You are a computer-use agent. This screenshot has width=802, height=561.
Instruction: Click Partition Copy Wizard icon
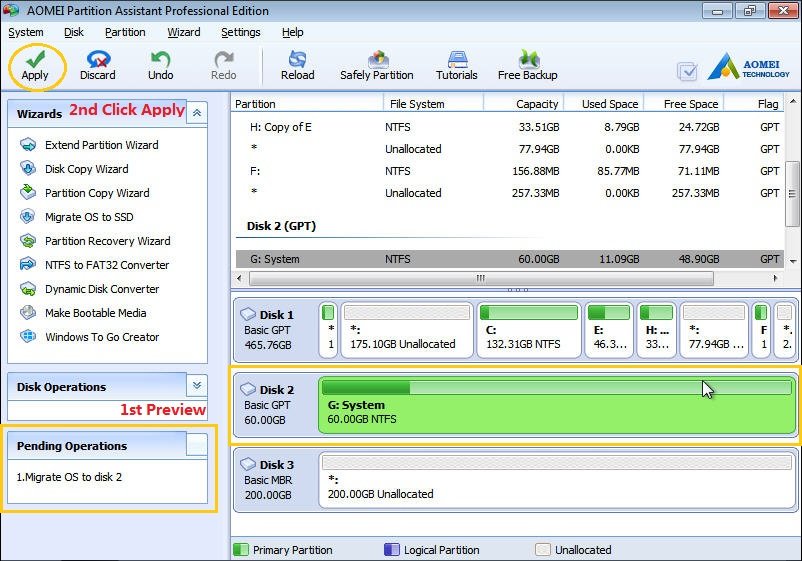click(28, 192)
